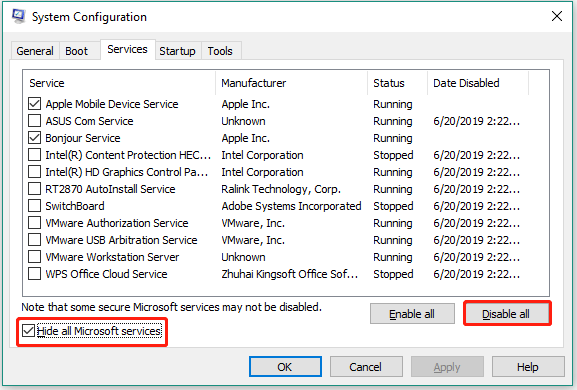Close the System Configuration window
This screenshot has width=577, height=390.
(x=557, y=16)
